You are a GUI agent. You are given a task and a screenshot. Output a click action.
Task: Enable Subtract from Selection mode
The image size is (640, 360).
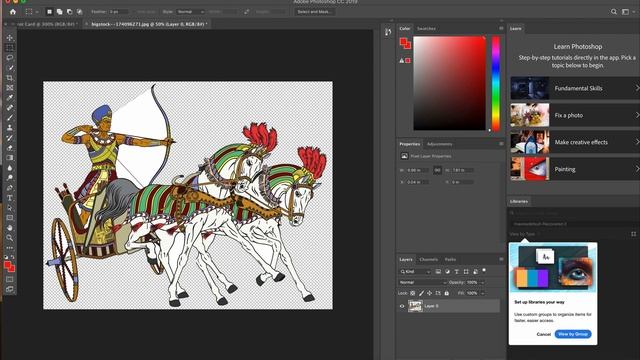pyautogui.click(x=69, y=12)
